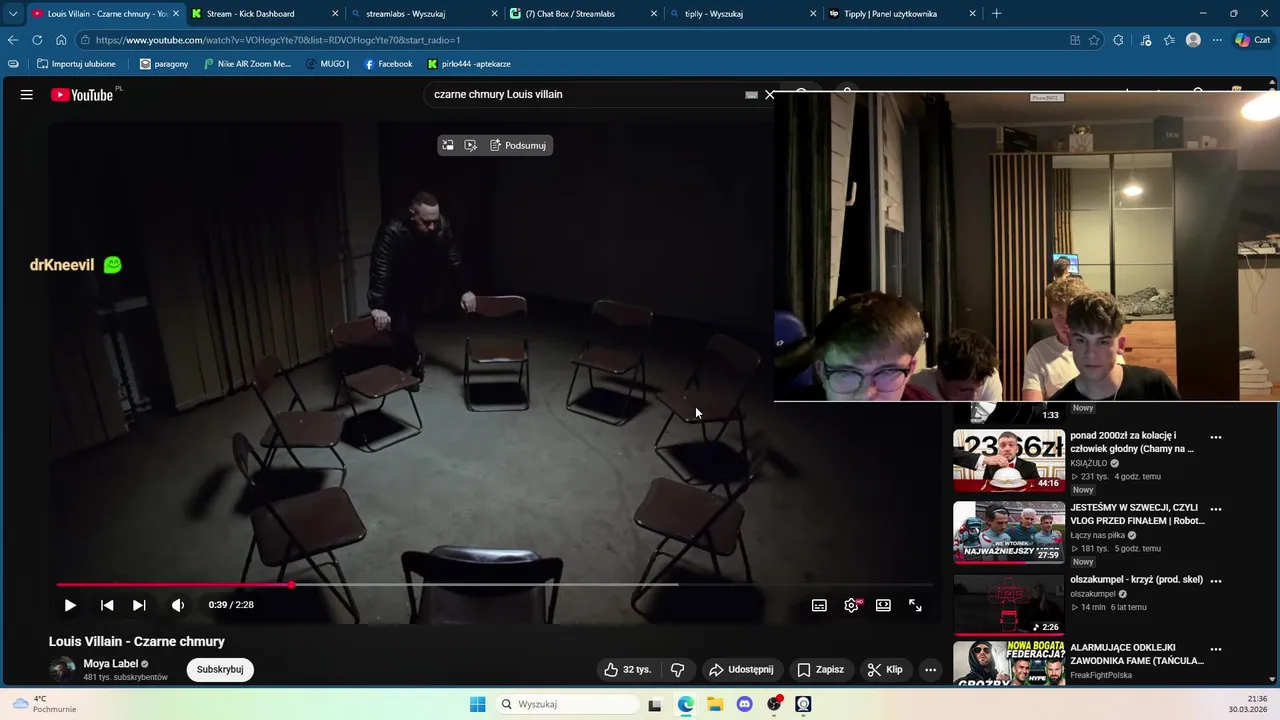This screenshot has height=720, width=1280.
Task: Open the Nike AIR Zoom bookmark
Action: point(247,64)
